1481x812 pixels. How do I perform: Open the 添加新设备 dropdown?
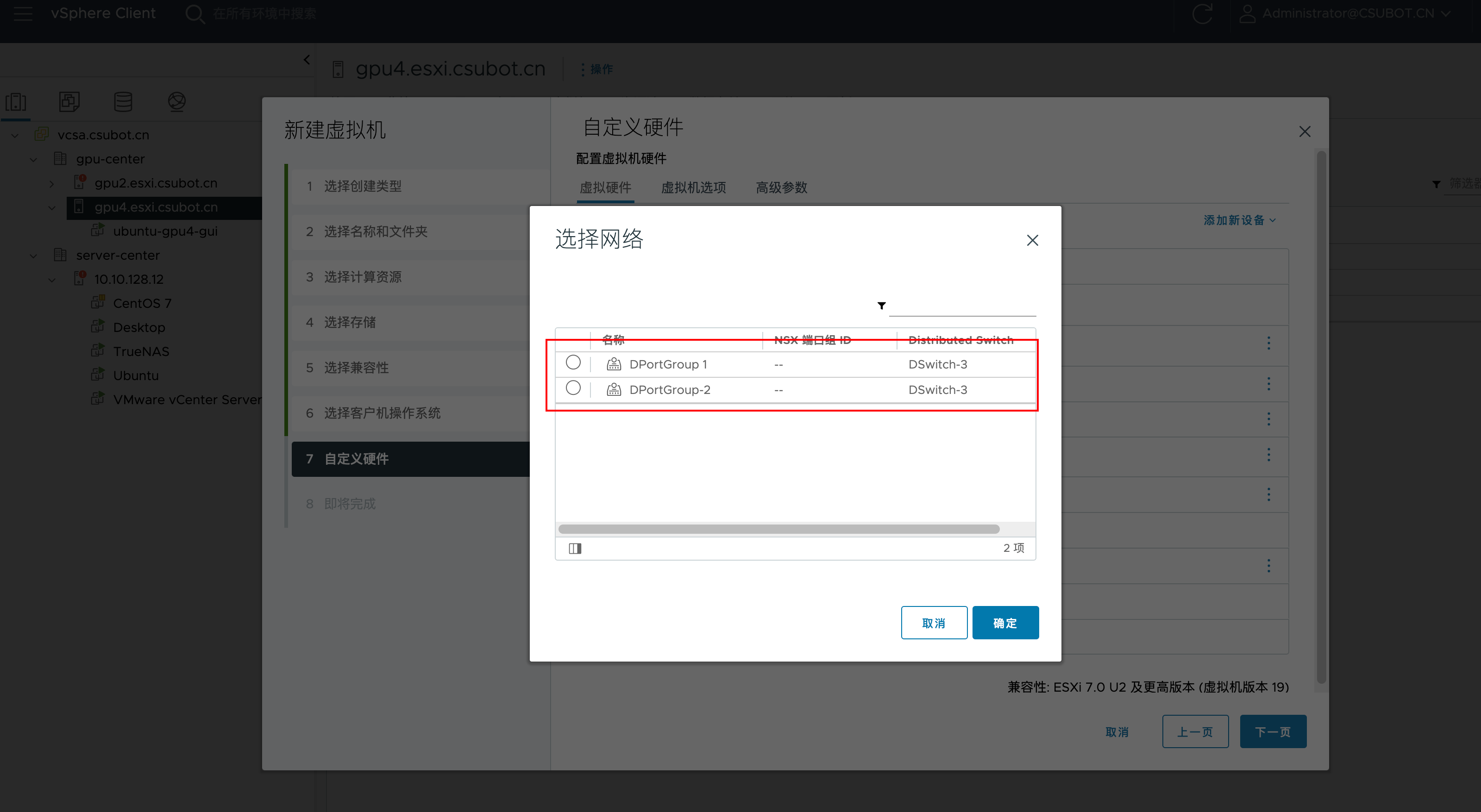click(x=1240, y=220)
